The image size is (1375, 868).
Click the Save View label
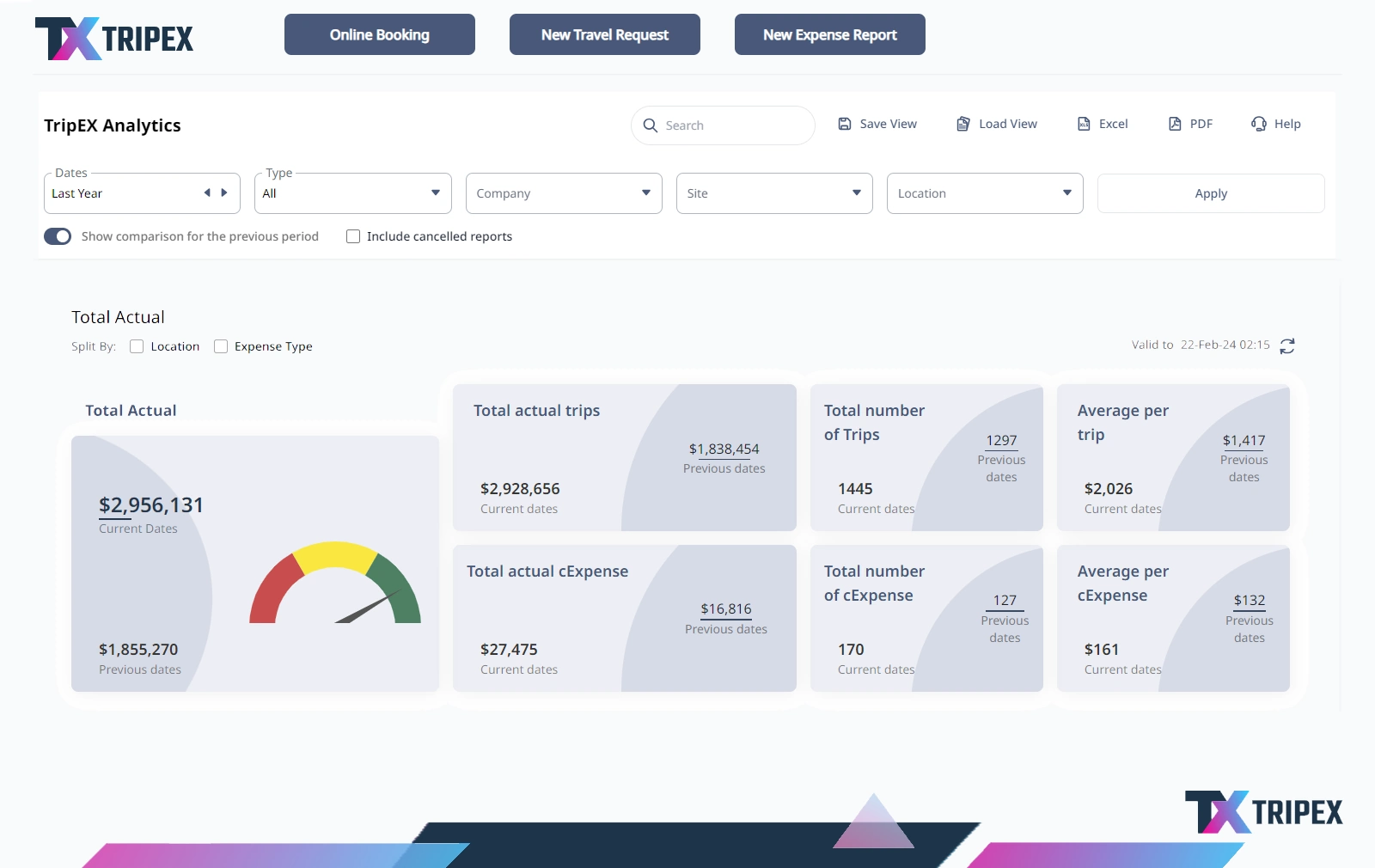pos(889,124)
